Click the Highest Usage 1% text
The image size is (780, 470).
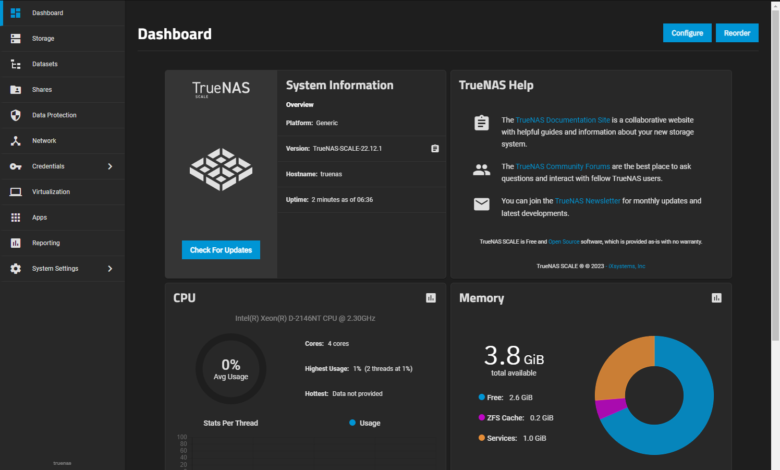(359, 369)
